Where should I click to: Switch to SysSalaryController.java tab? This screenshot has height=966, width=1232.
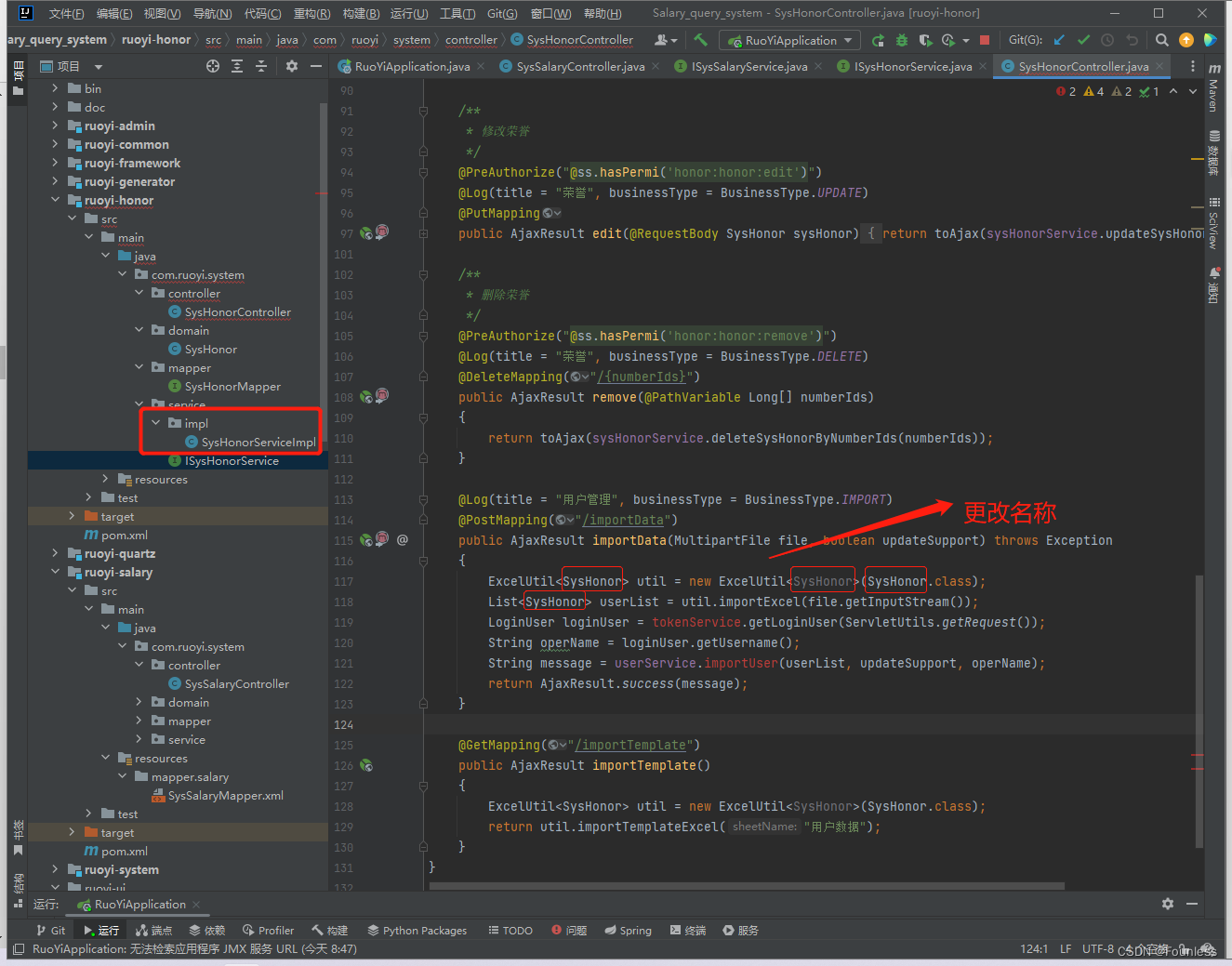(579, 66)
